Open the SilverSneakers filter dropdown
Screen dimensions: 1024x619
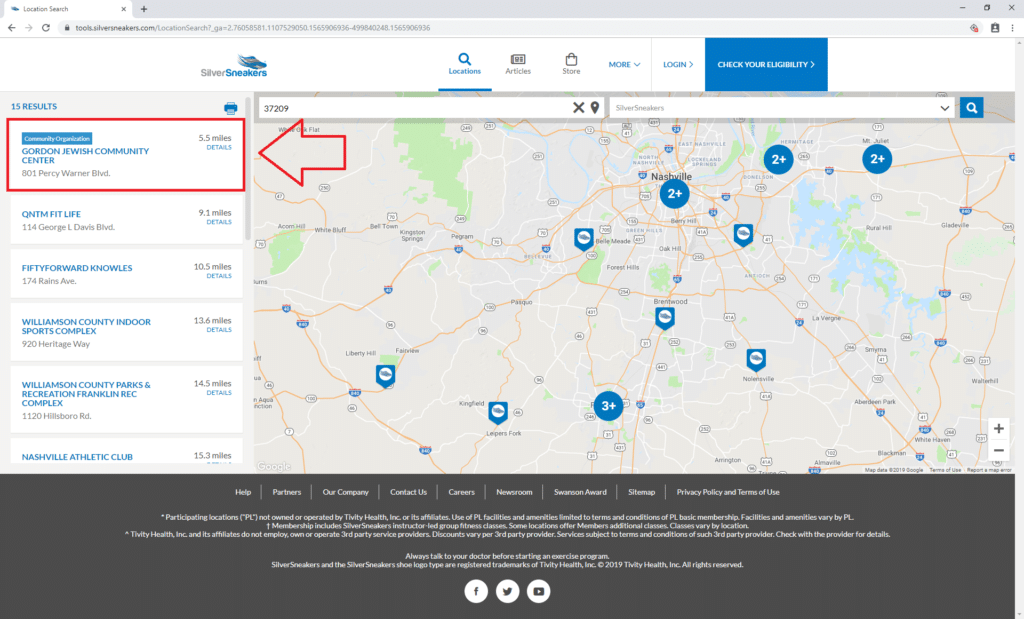782,108
